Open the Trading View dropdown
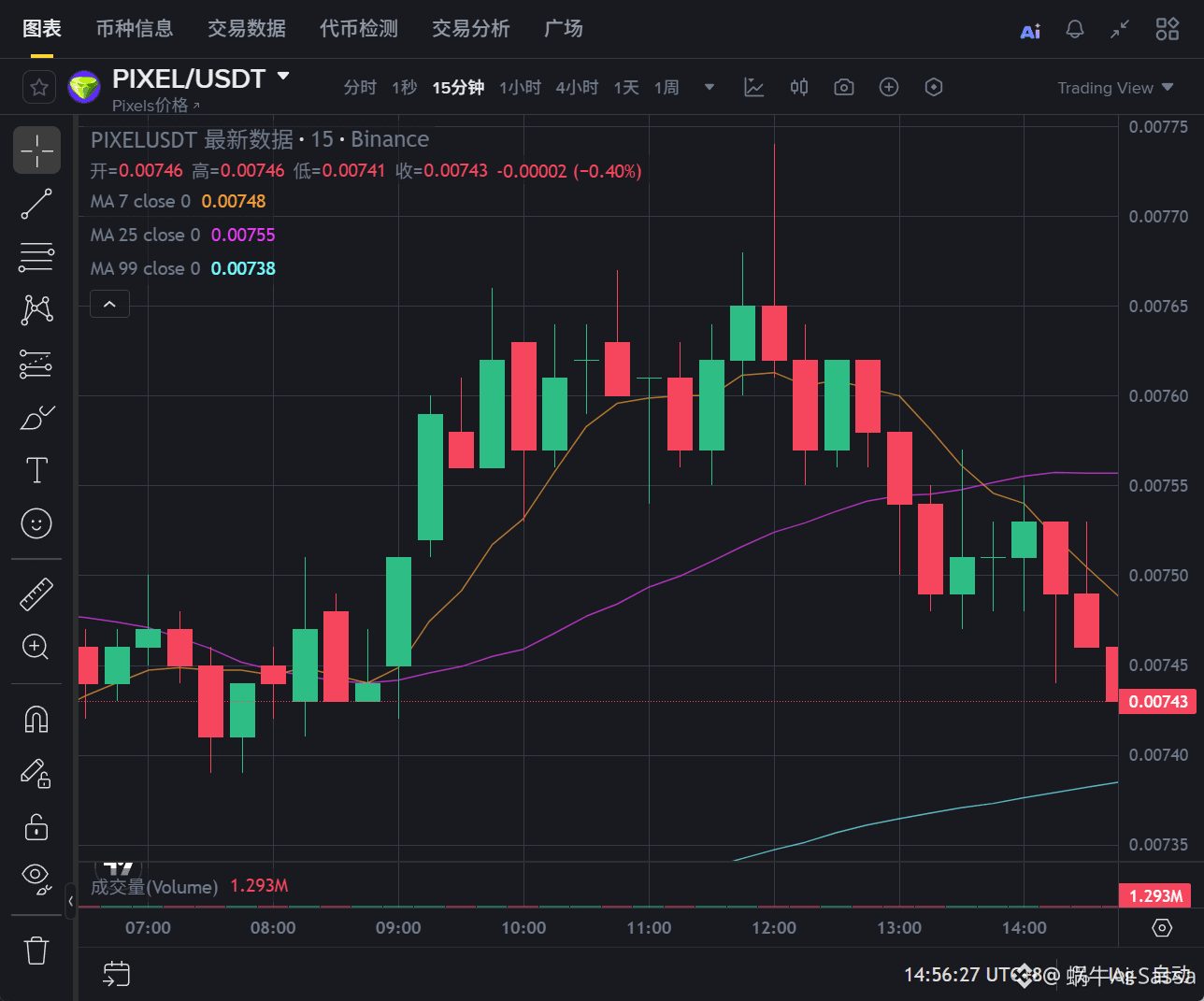Image resolution: width=1204 pixels, height=1001 pixels. point(1115,88)
